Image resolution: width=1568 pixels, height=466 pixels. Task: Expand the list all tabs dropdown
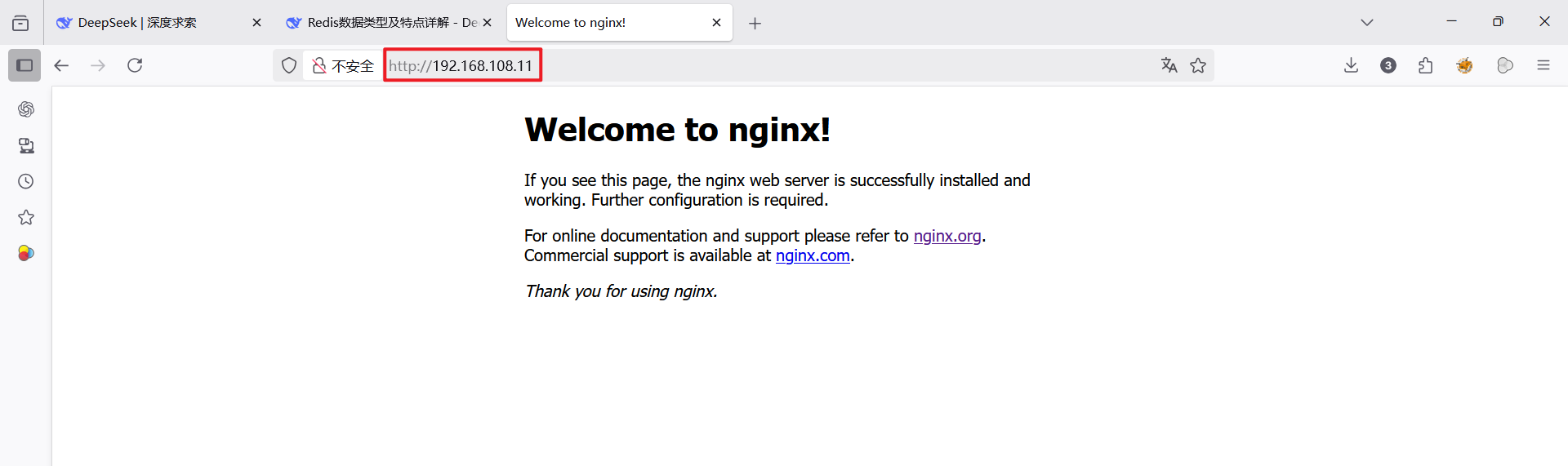click(x=1367, y=23)
